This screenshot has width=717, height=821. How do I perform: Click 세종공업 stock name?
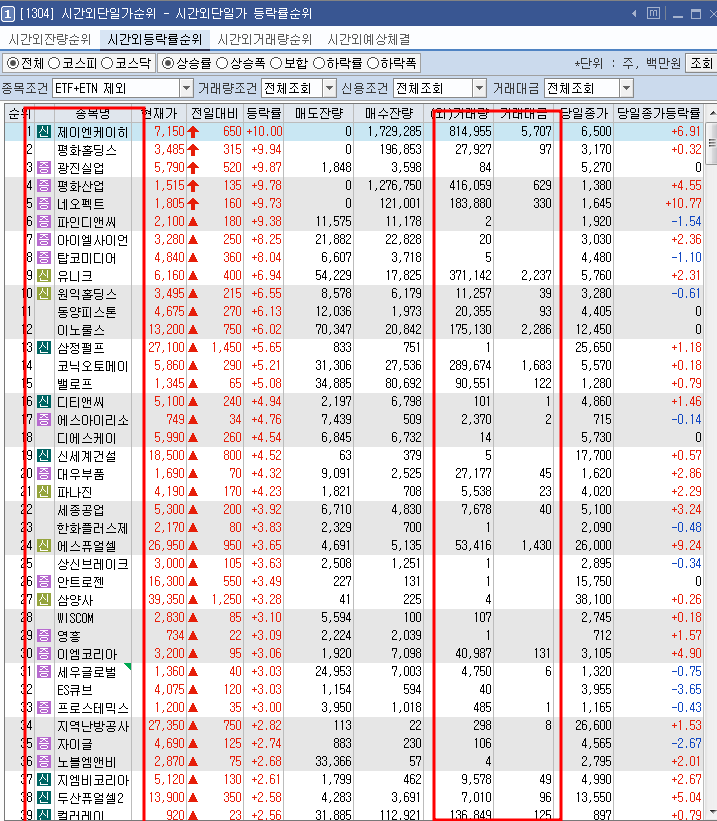click(81, 509)
